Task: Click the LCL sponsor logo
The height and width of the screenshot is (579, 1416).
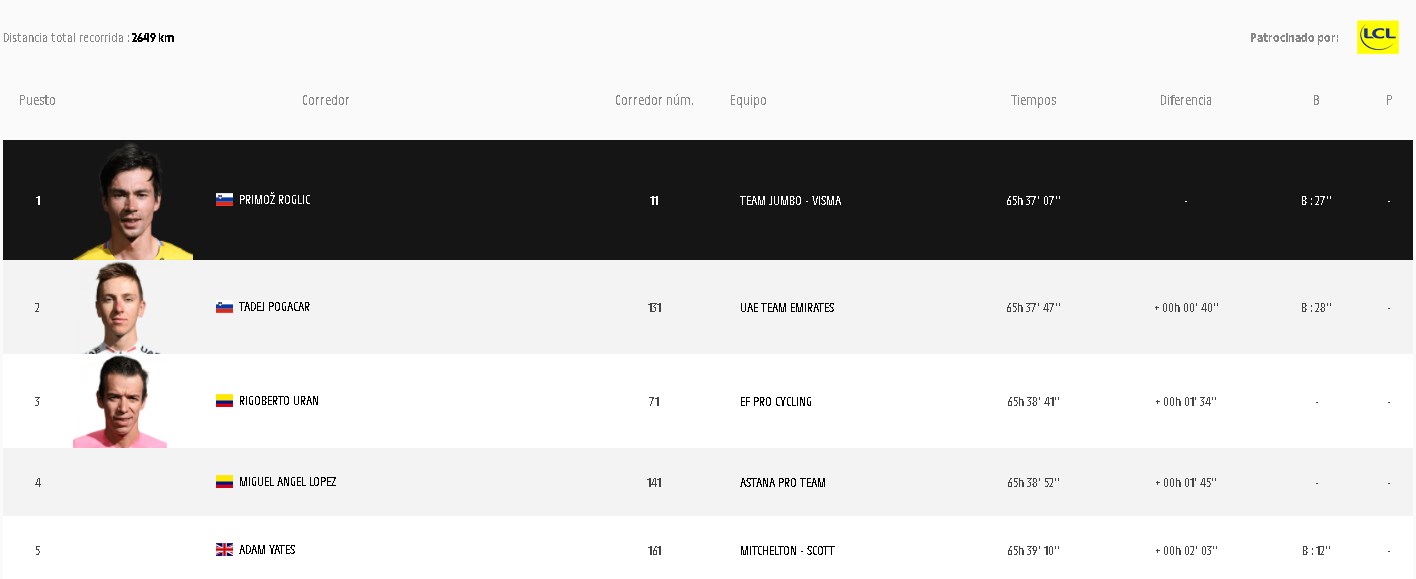Action: pyautogui.click(x=1377, y=37)
